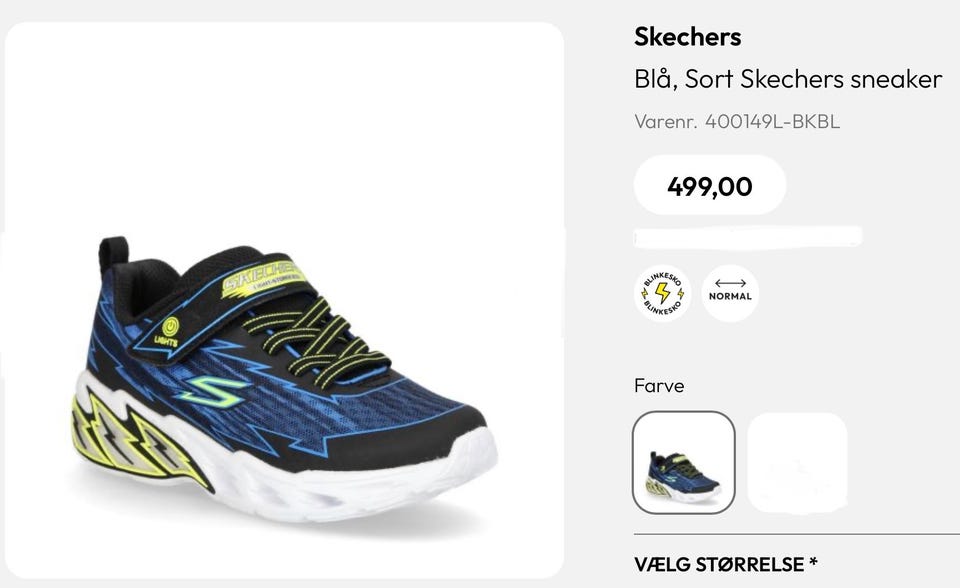
Task: Click the item number 400149L-BKBL
Action: click(x=772, y=121)
